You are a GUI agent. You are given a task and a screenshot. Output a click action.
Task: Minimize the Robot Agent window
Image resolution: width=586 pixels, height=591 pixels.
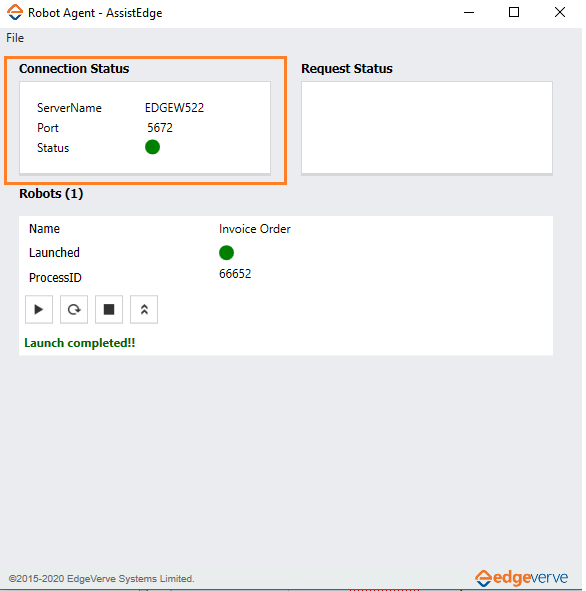(x=468, y=12)
